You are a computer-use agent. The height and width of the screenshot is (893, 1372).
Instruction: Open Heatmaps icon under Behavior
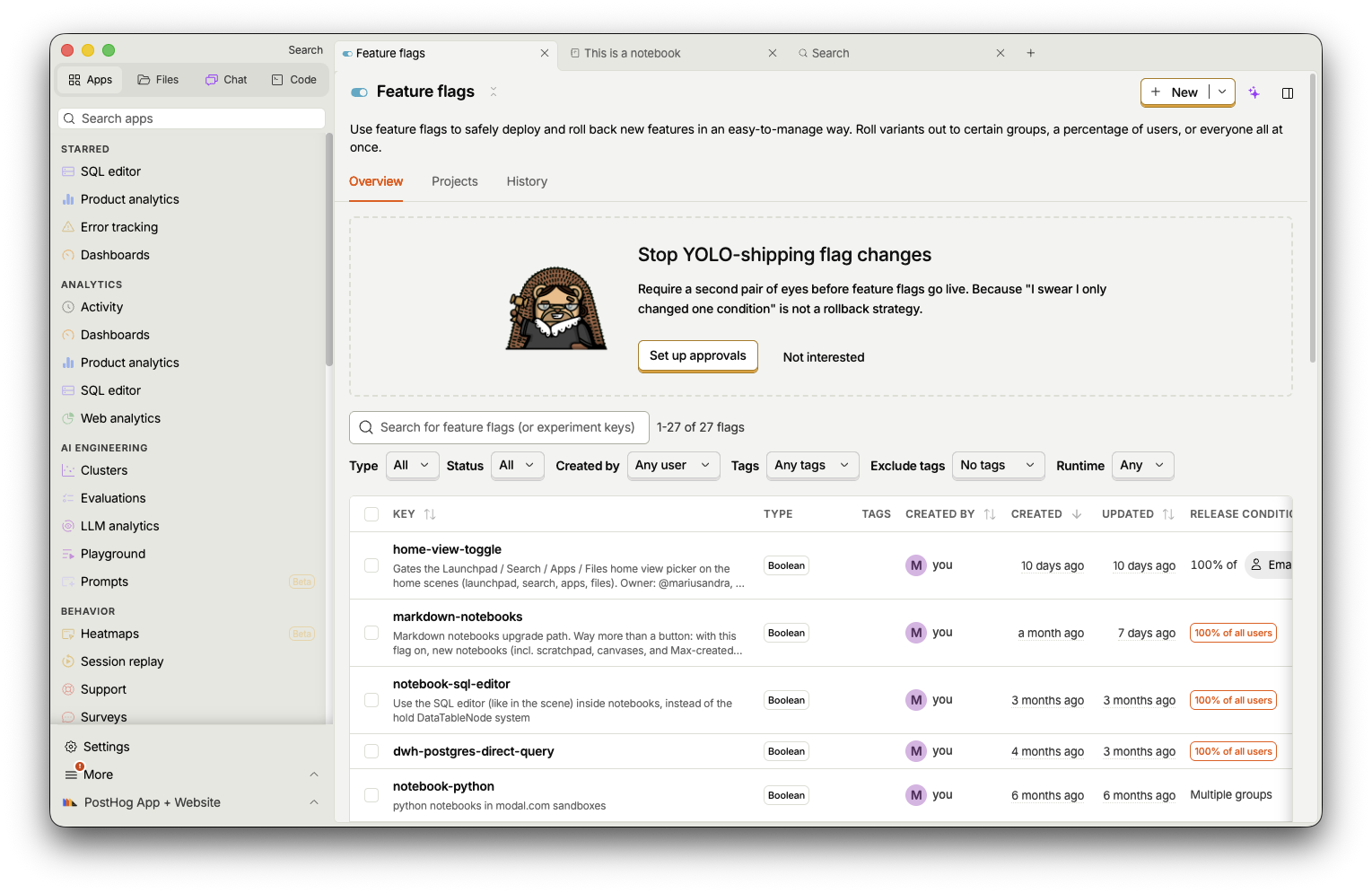point(68,634)
